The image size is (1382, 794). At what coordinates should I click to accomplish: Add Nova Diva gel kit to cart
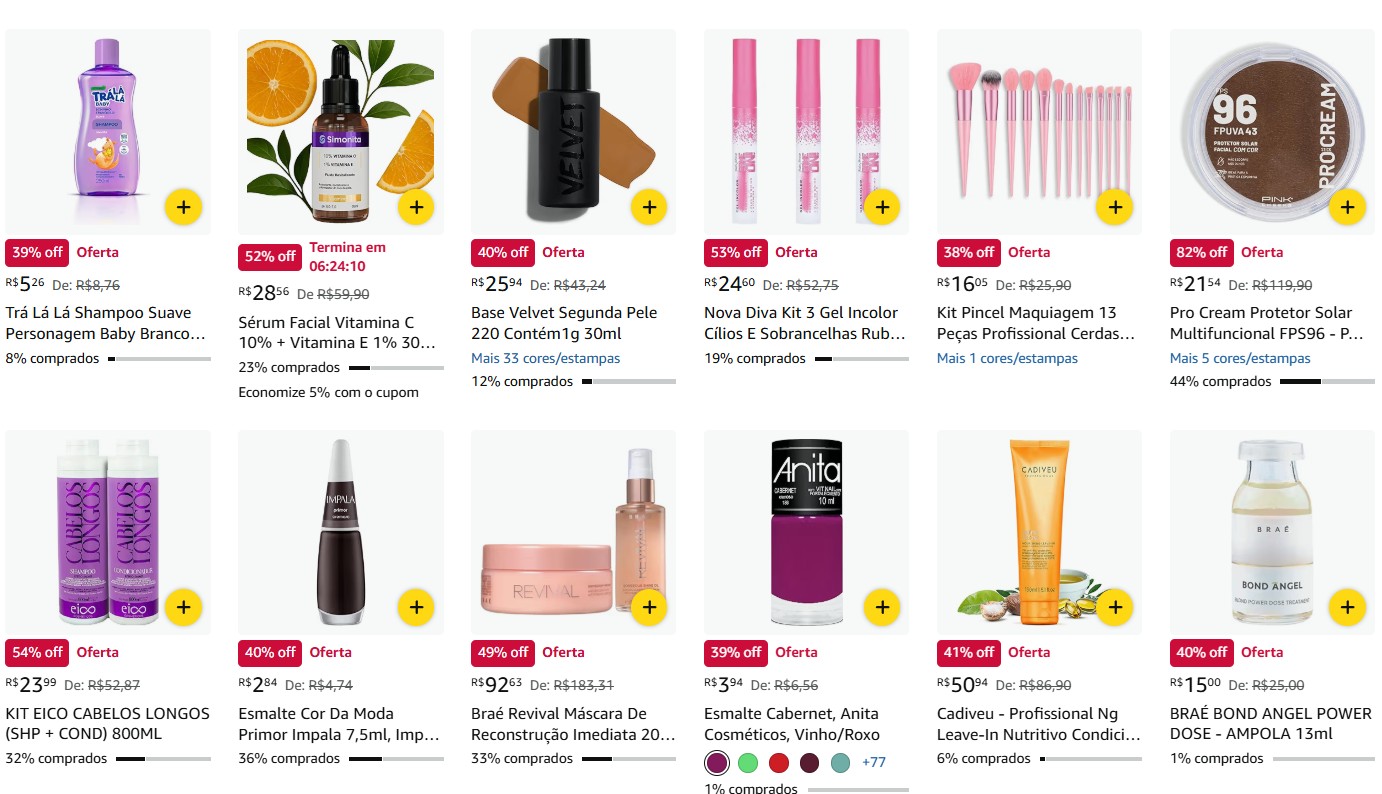[882, 208]
